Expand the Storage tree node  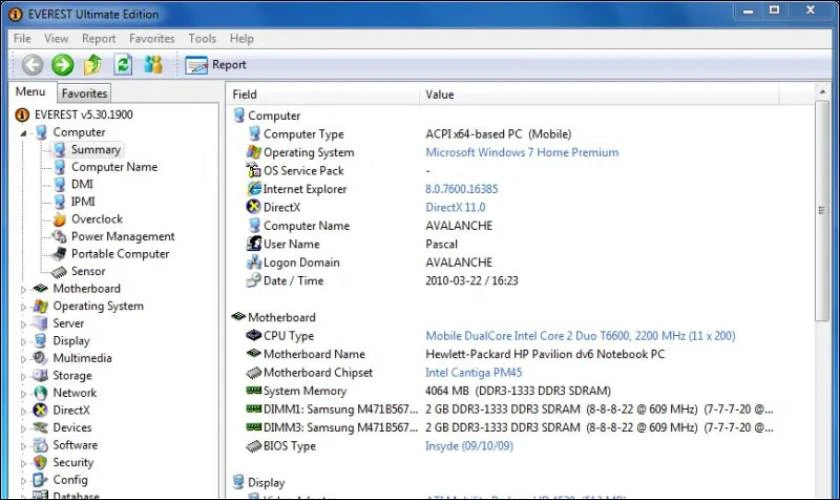coord(24,376)
